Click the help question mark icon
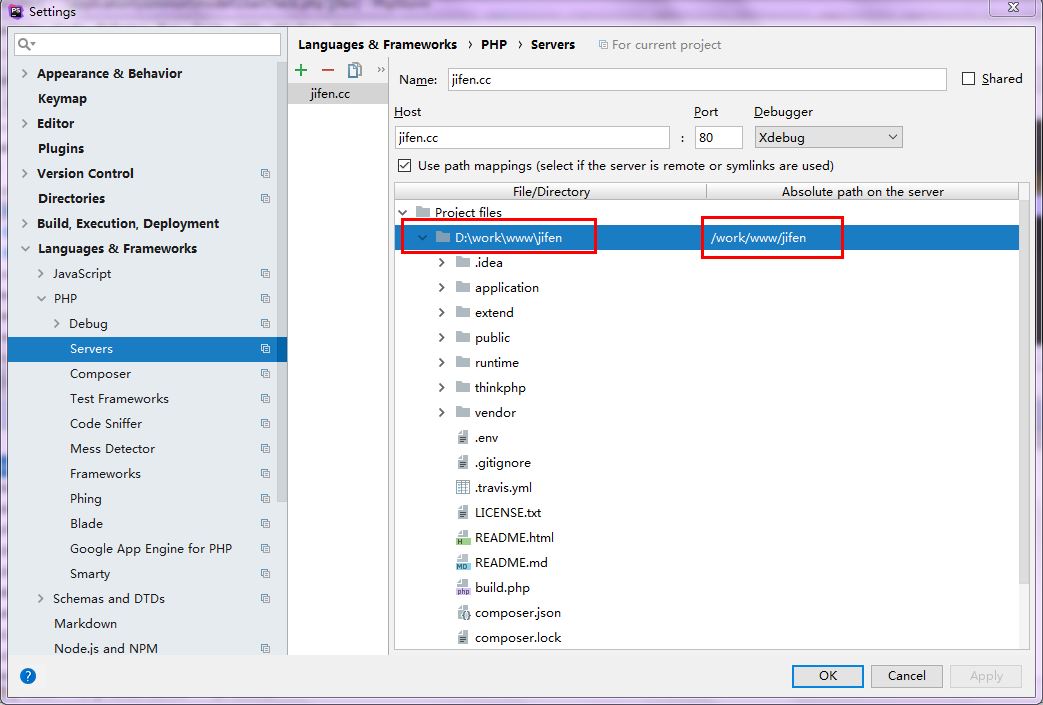Viewport: 1043px width, 705px height. [x=28, y=676]
